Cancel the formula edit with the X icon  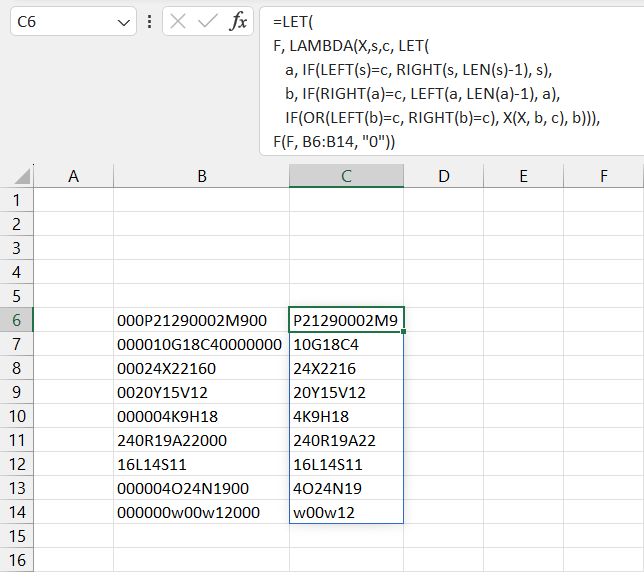(x=178, y=21)
